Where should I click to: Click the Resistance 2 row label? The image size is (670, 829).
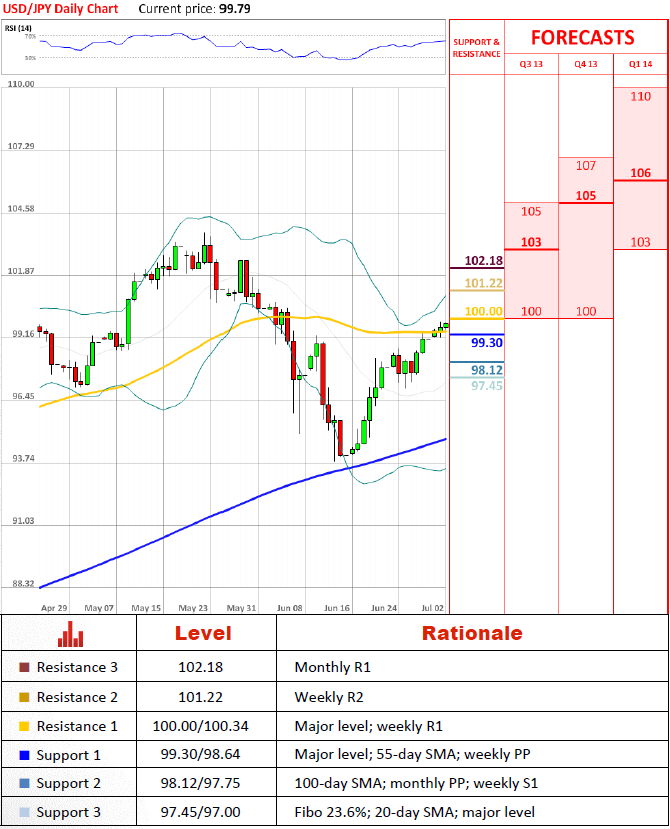[77, 697]
